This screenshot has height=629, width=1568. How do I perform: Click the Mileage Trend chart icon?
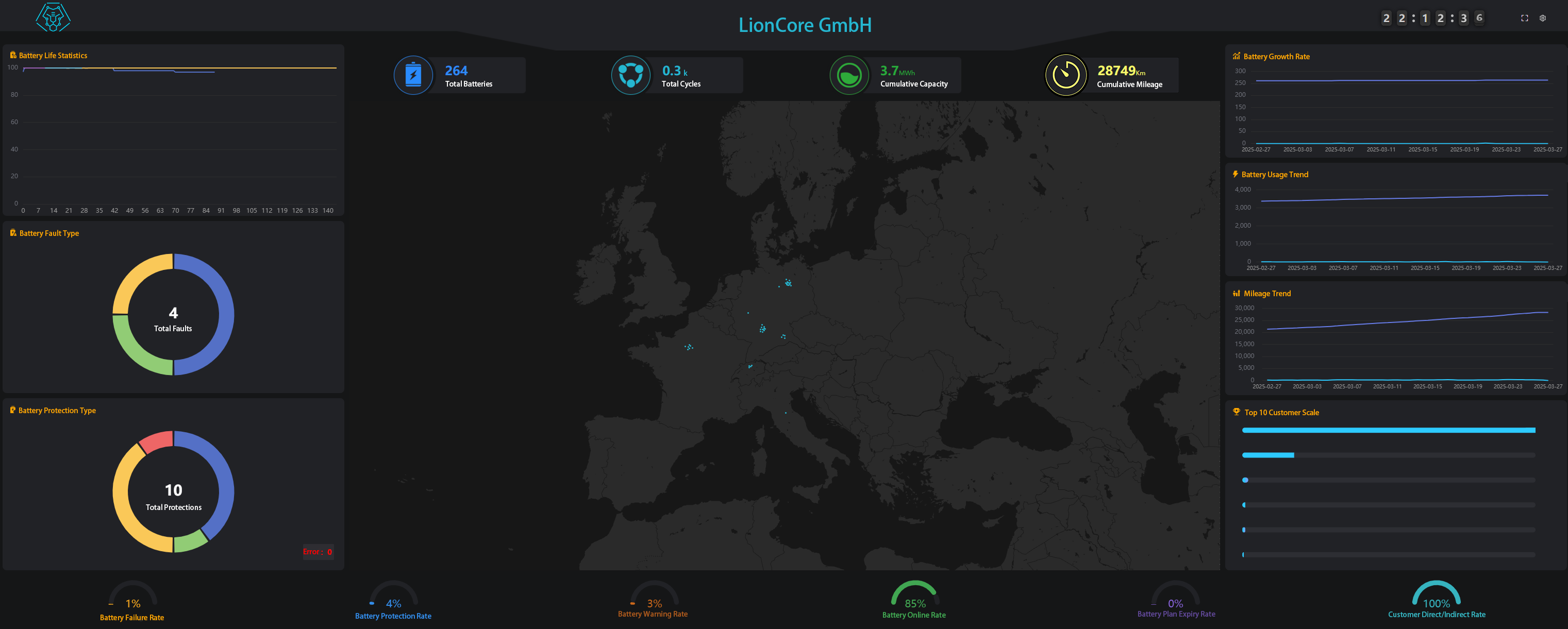tap(1236, 293)
